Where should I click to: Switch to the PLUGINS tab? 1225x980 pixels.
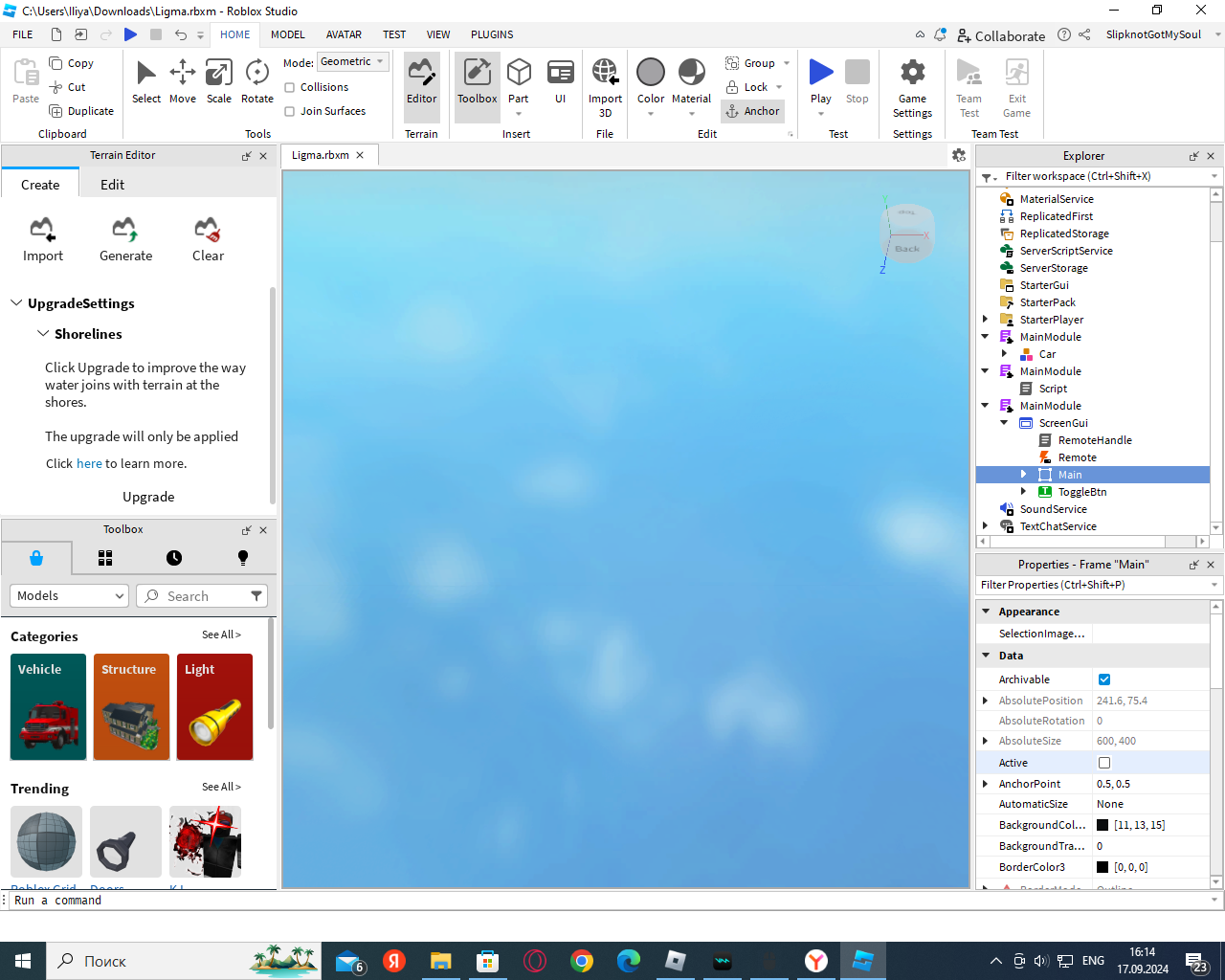492,34
